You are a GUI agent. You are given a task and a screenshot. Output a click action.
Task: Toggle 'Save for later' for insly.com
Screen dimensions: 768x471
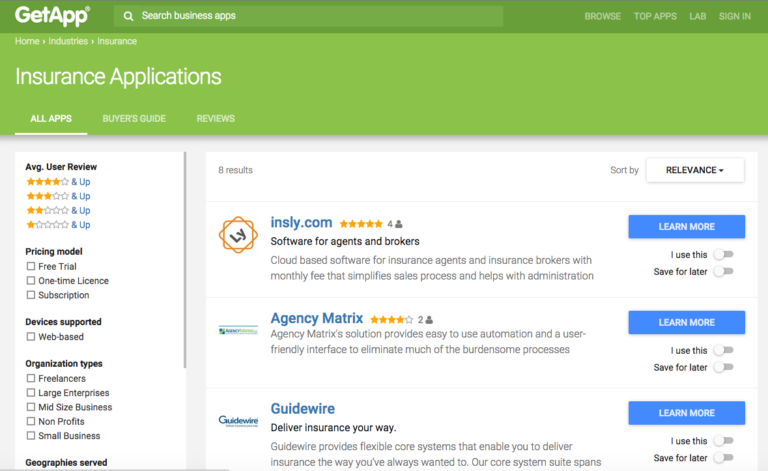click(x=723, y=271)
